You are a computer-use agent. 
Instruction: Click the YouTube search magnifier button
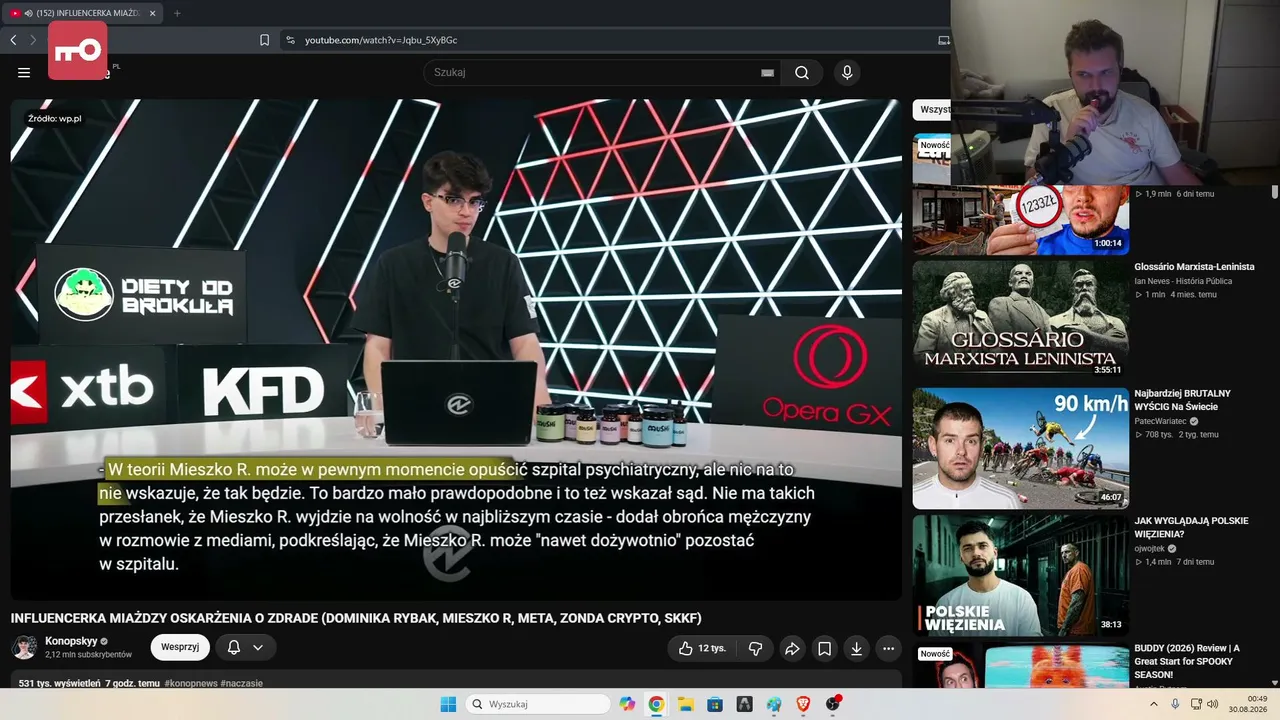click(802, 72)
